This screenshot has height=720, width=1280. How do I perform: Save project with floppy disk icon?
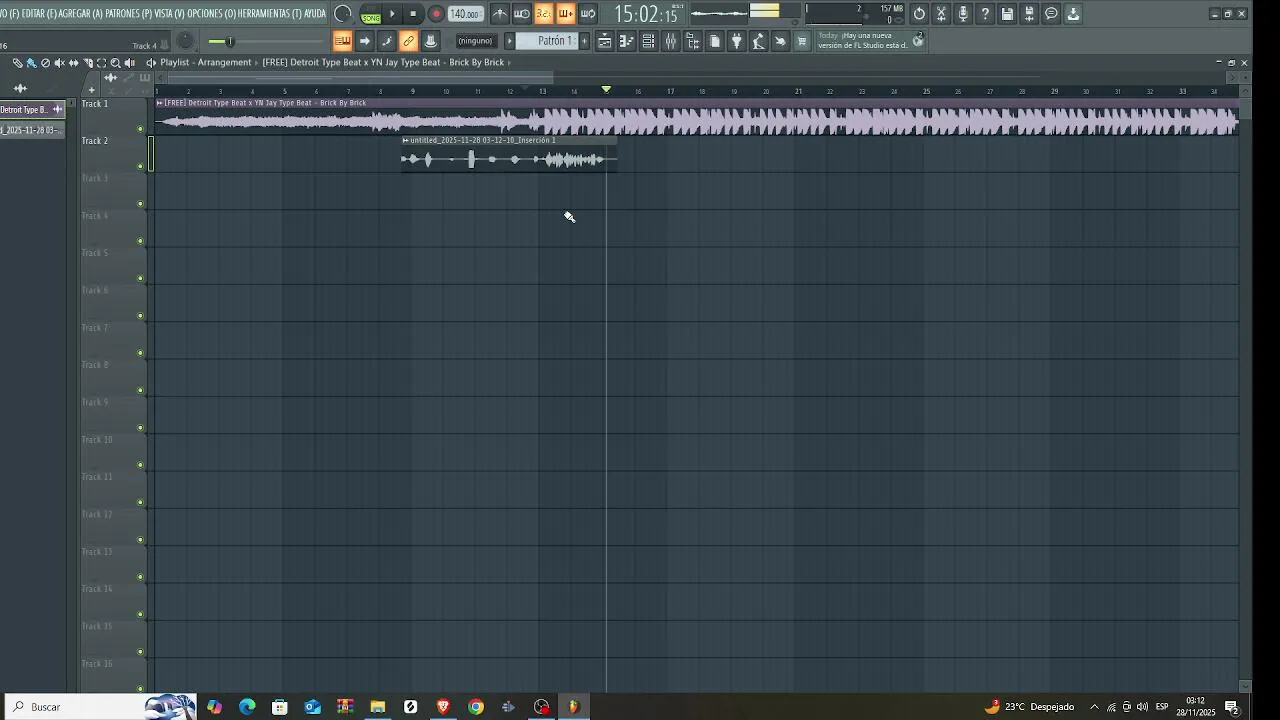click(x=1007, y=14)
